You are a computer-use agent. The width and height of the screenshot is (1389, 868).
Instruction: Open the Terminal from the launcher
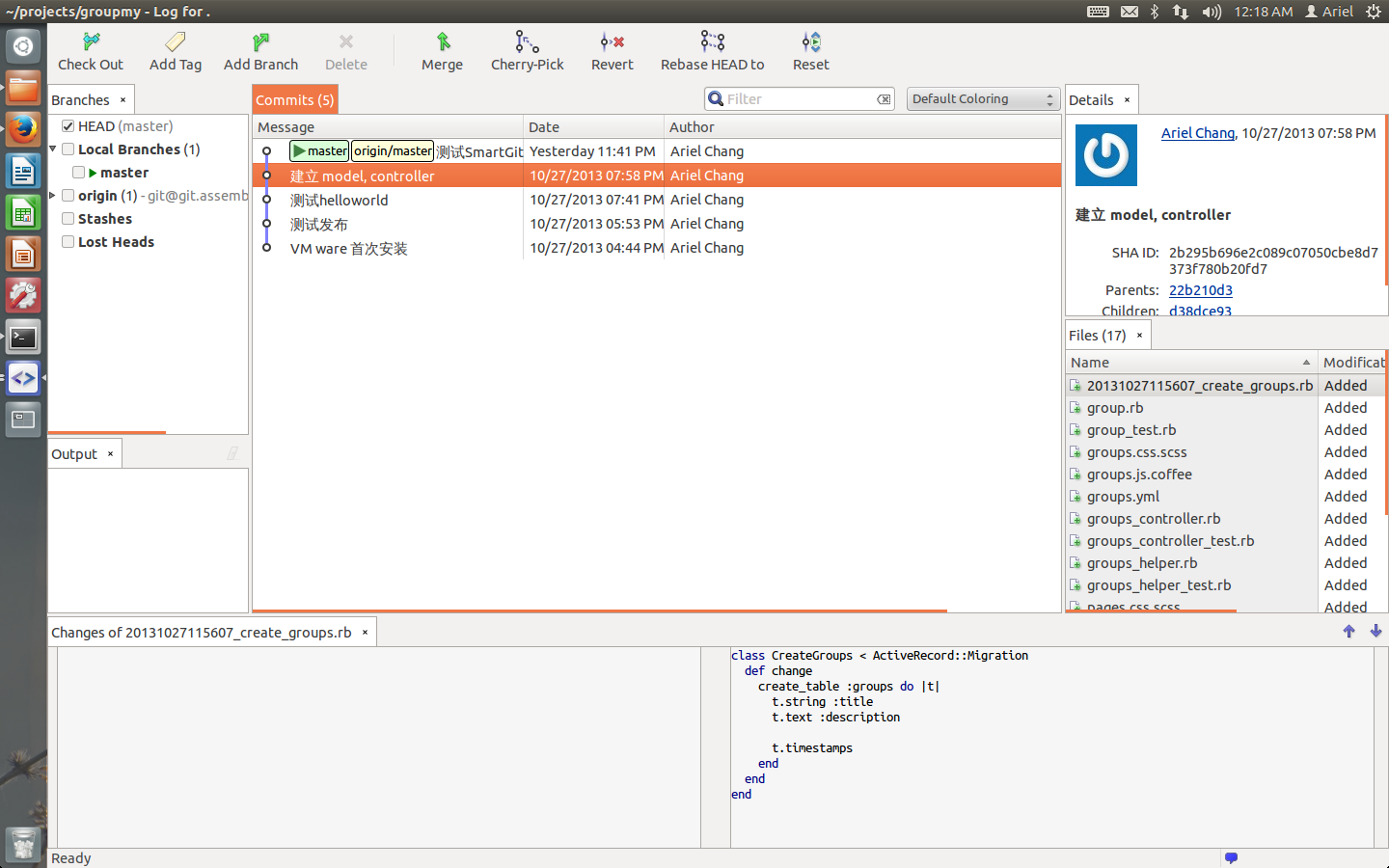23,338
